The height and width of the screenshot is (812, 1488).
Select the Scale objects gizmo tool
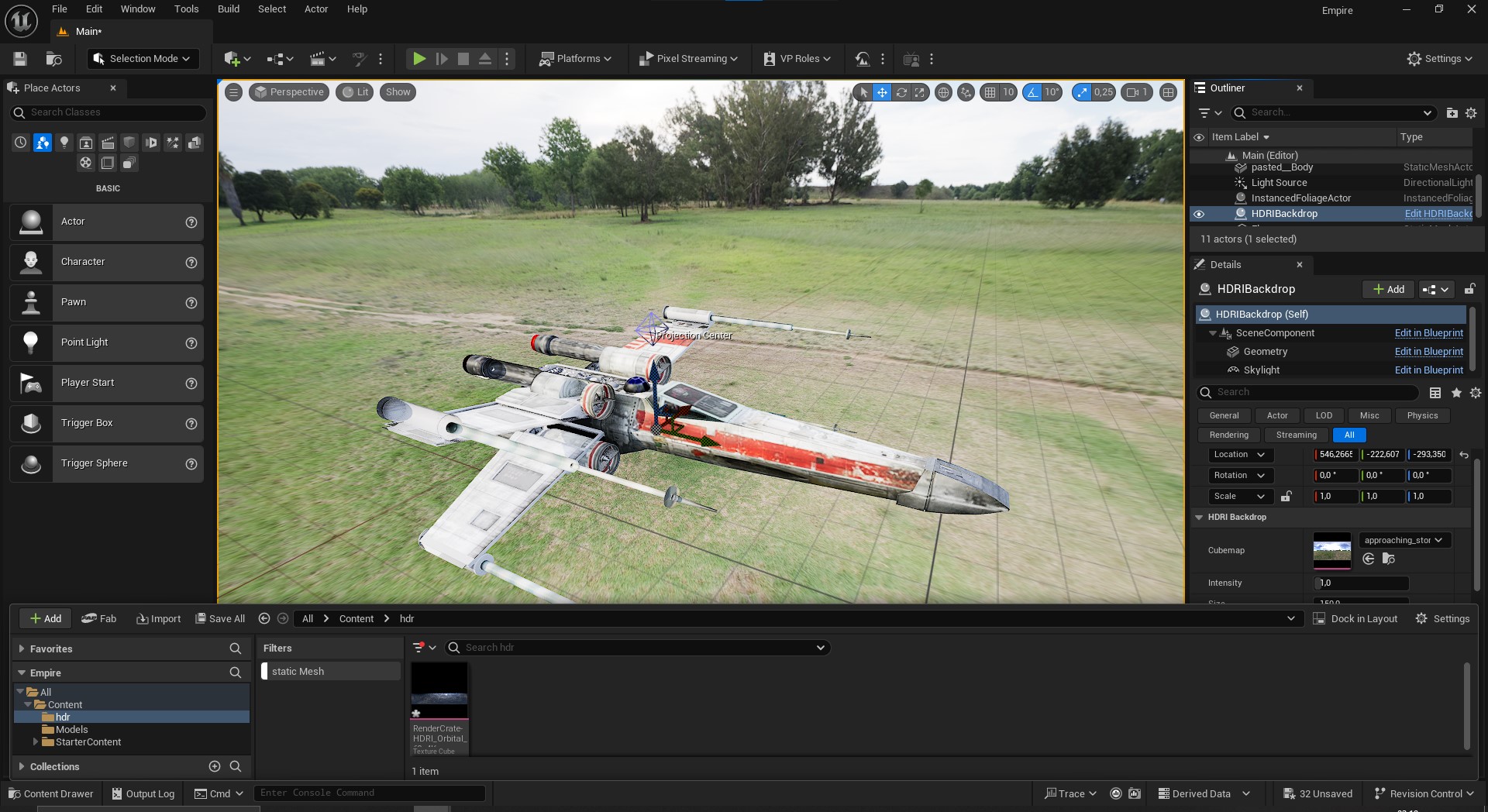(x=919, y=92)
